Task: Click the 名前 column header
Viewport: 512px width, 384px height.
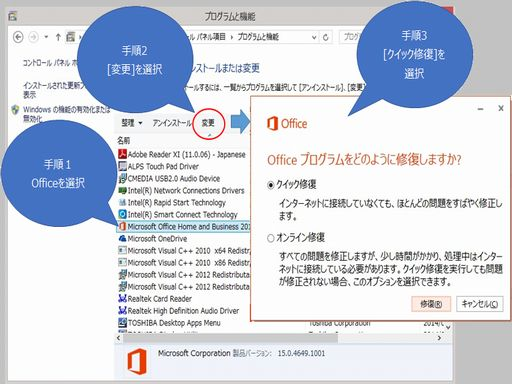Action: [124, 140]
